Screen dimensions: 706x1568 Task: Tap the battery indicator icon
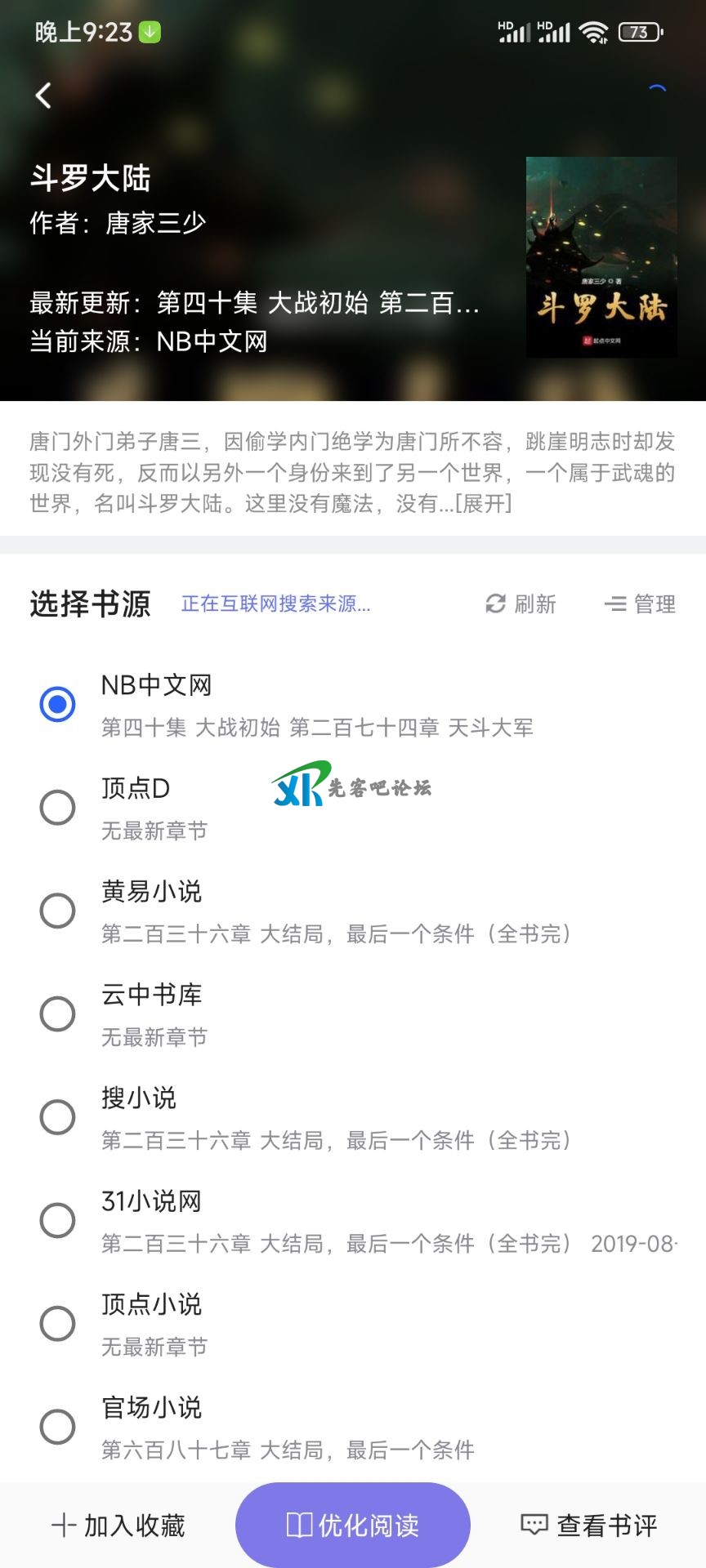641,33
